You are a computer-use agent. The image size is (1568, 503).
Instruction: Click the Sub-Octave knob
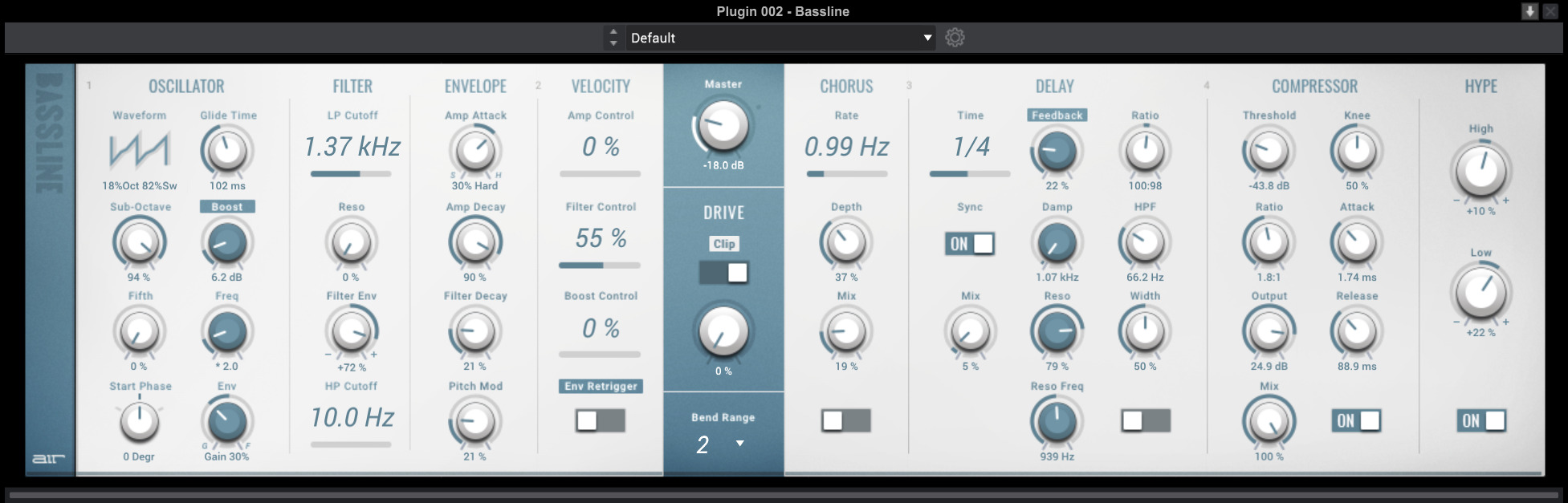click(140, 241)
